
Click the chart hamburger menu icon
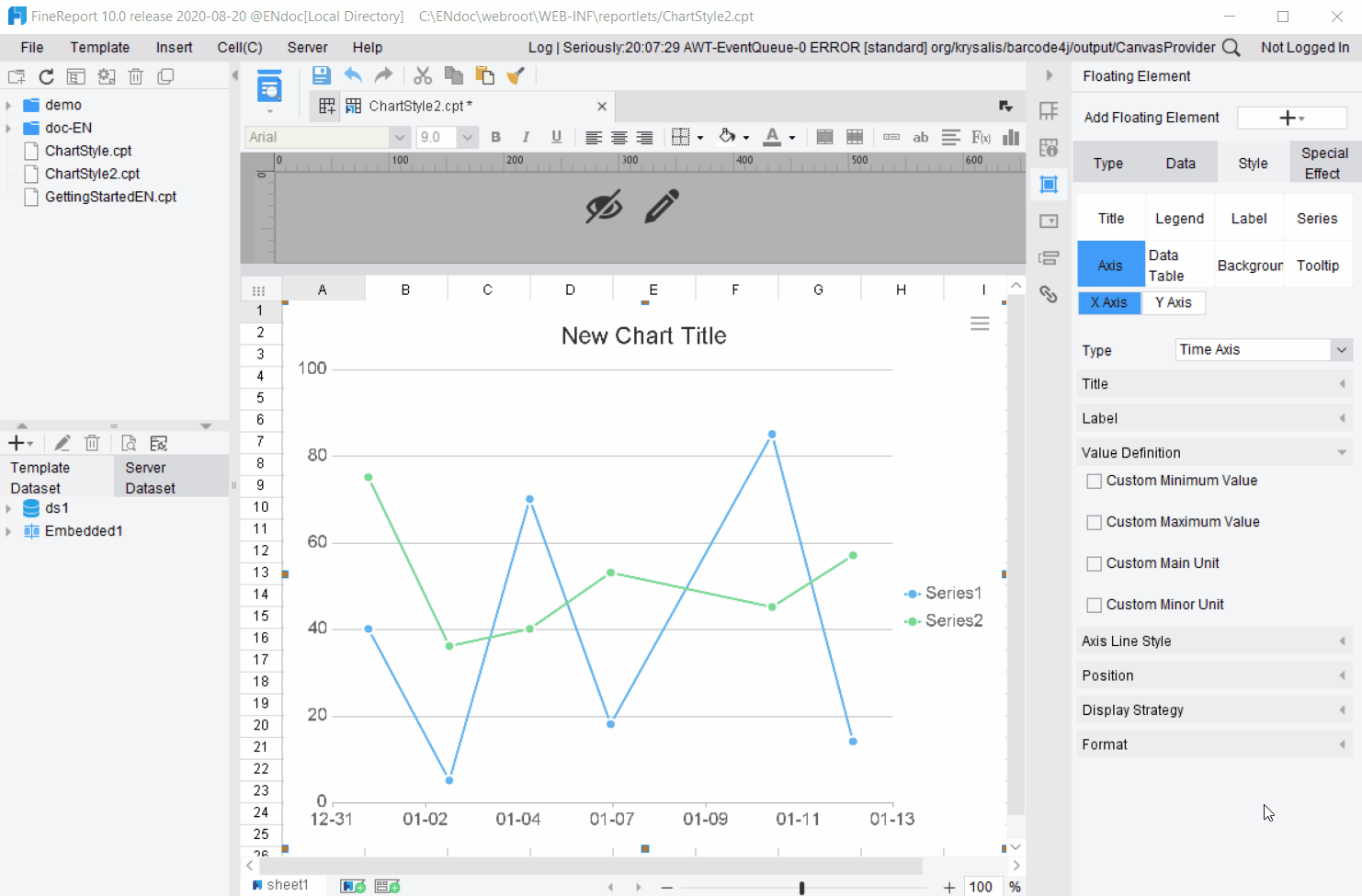980,323
